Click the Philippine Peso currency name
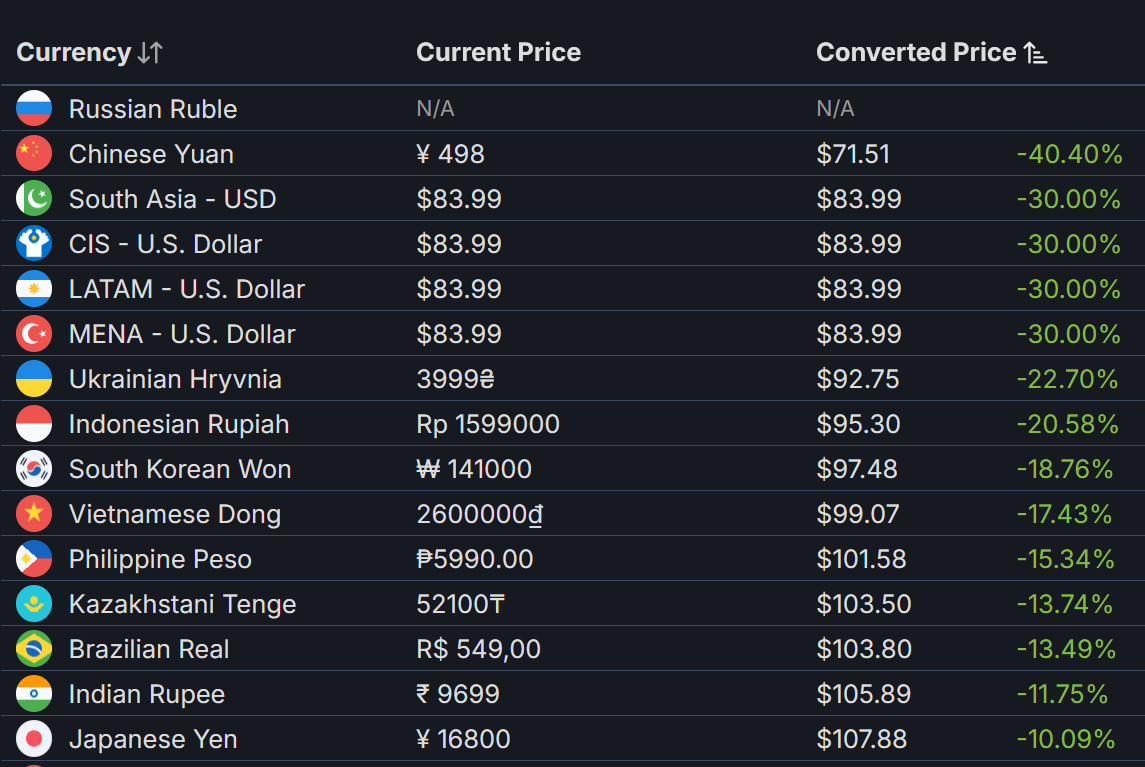The width and height of the screenshot is (1145, 767). click(x=160, y=559)
